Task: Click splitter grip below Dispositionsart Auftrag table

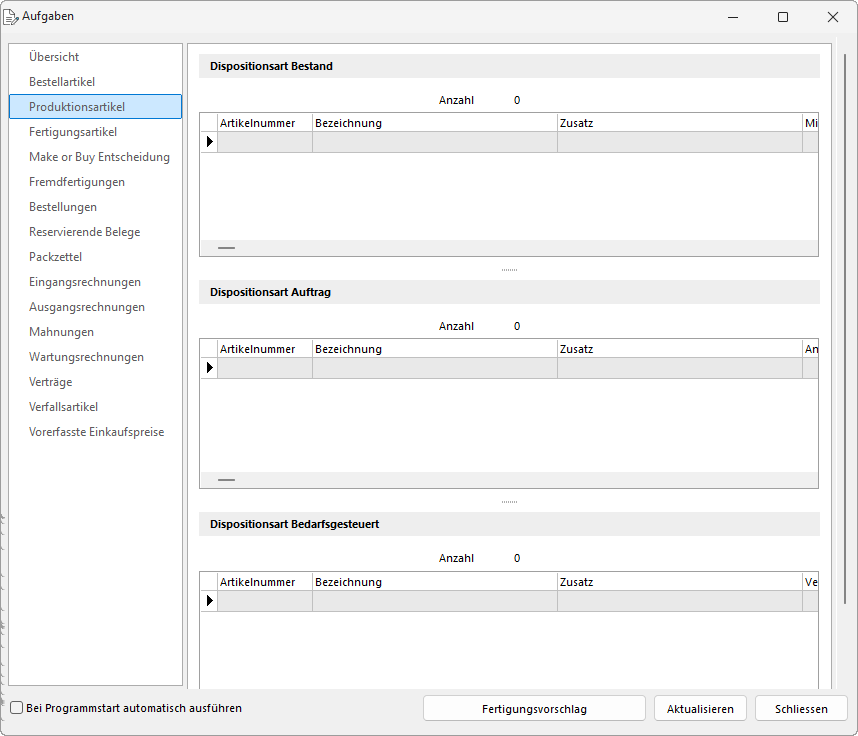Action: tap(509, 502)
